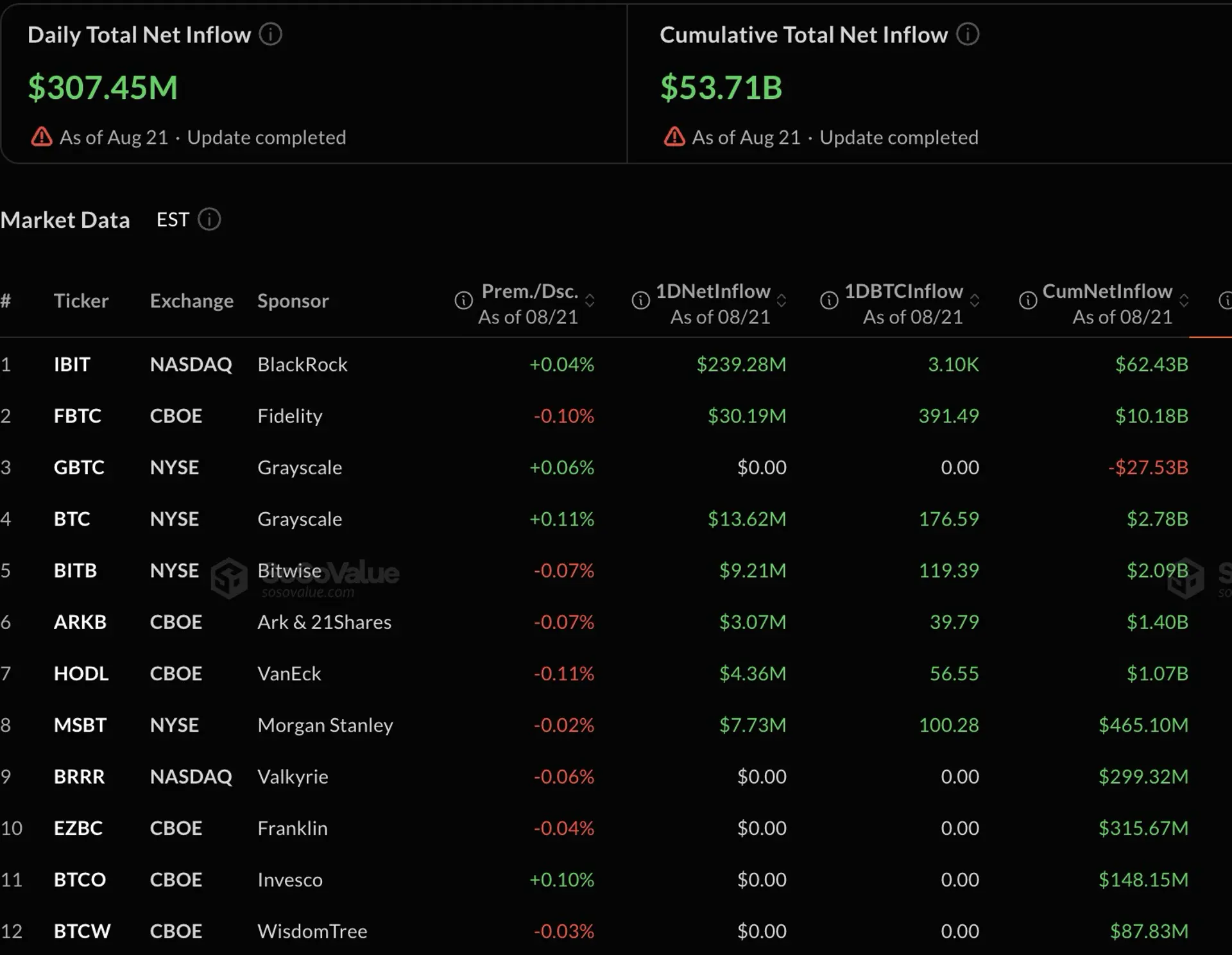
Task: Click the $30.19M inflow value
Action: (747, 416)
